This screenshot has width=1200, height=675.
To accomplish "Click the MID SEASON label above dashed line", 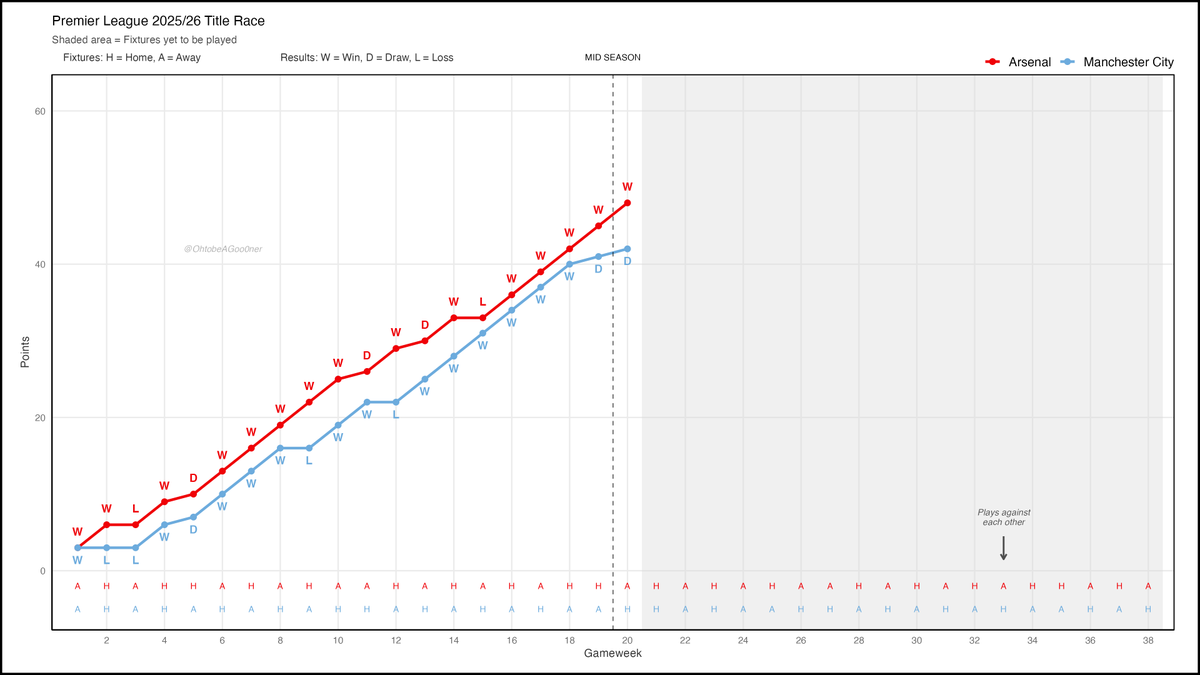I will [613, 58].
